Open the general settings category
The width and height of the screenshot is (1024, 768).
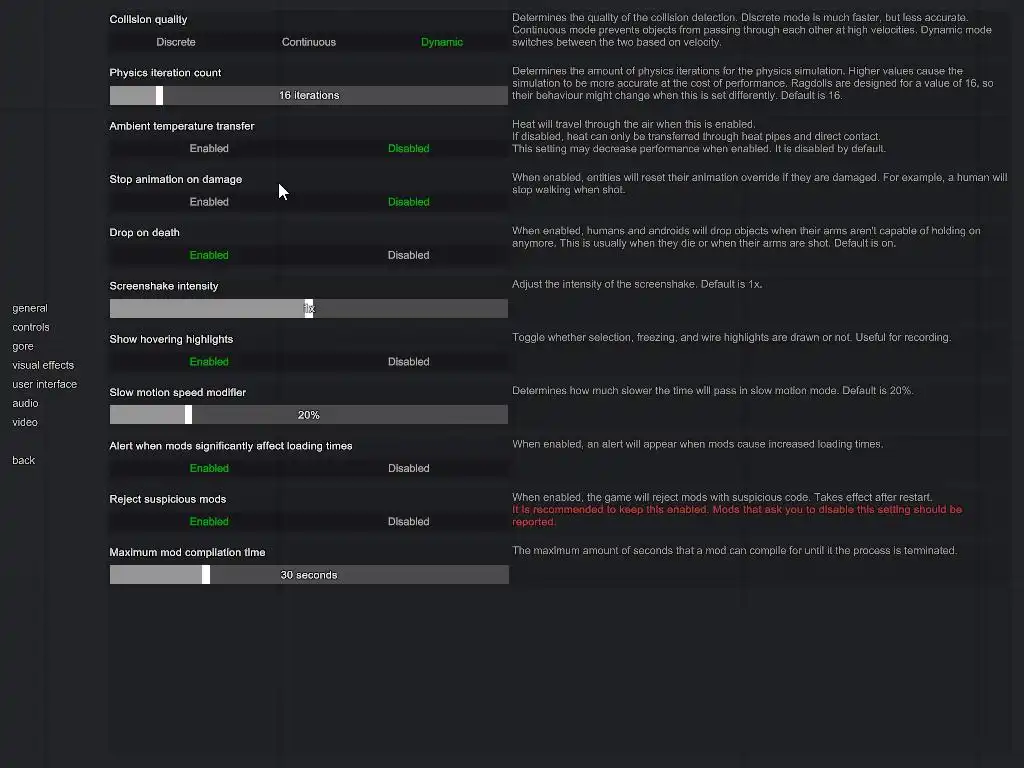click(30, 308)
